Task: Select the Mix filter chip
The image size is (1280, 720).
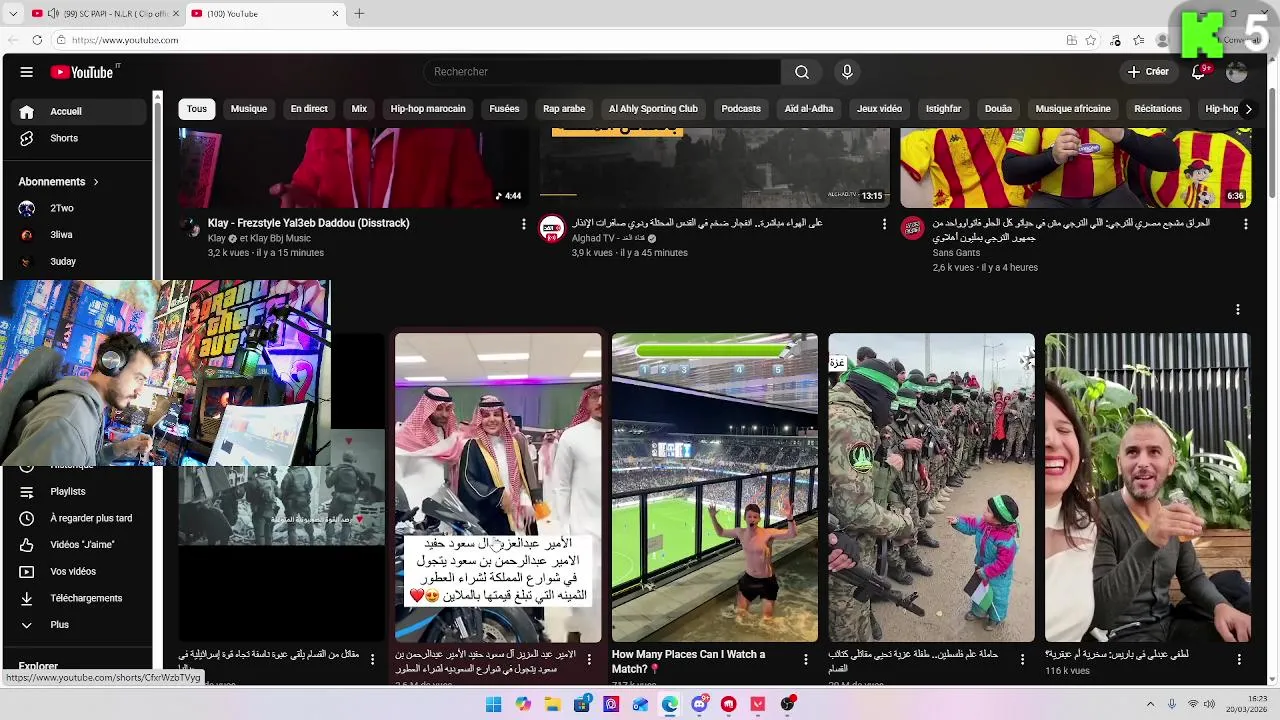Action: [359, 109]
